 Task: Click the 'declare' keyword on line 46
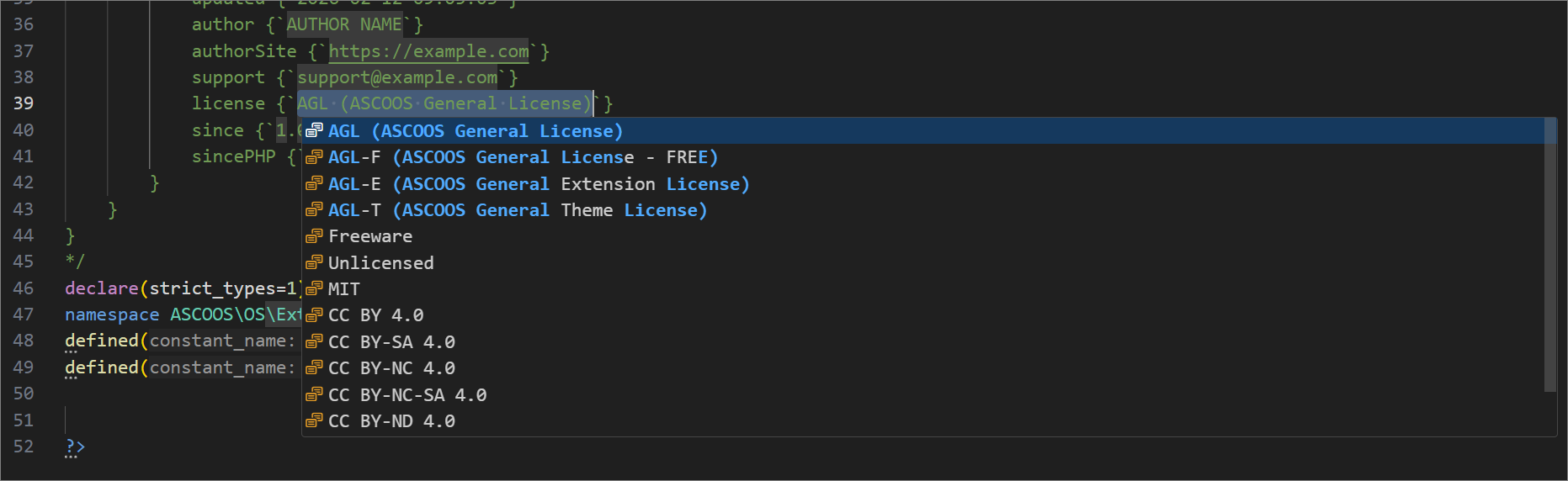pos(102,288)
